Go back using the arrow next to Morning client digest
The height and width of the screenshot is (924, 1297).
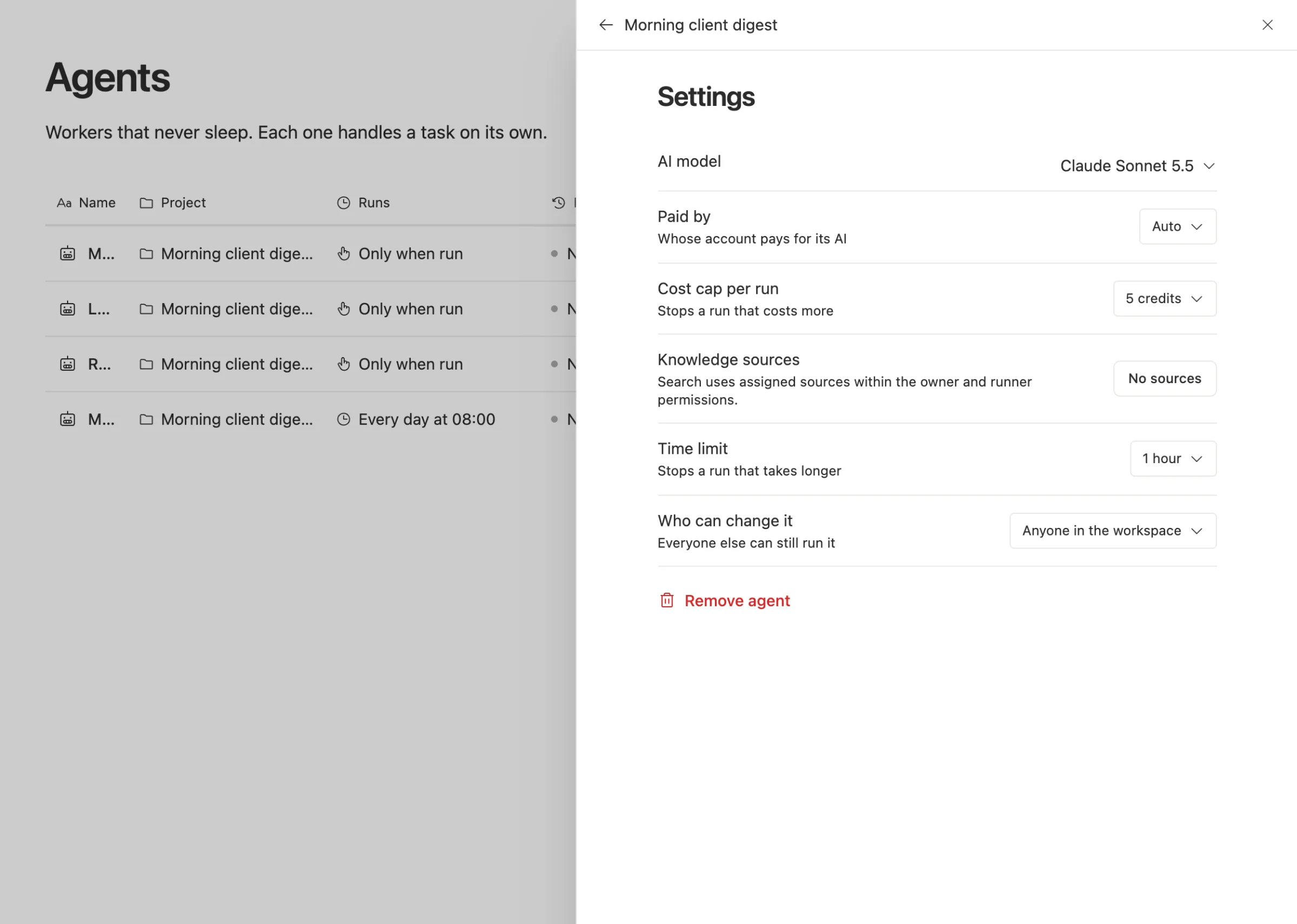606,25
